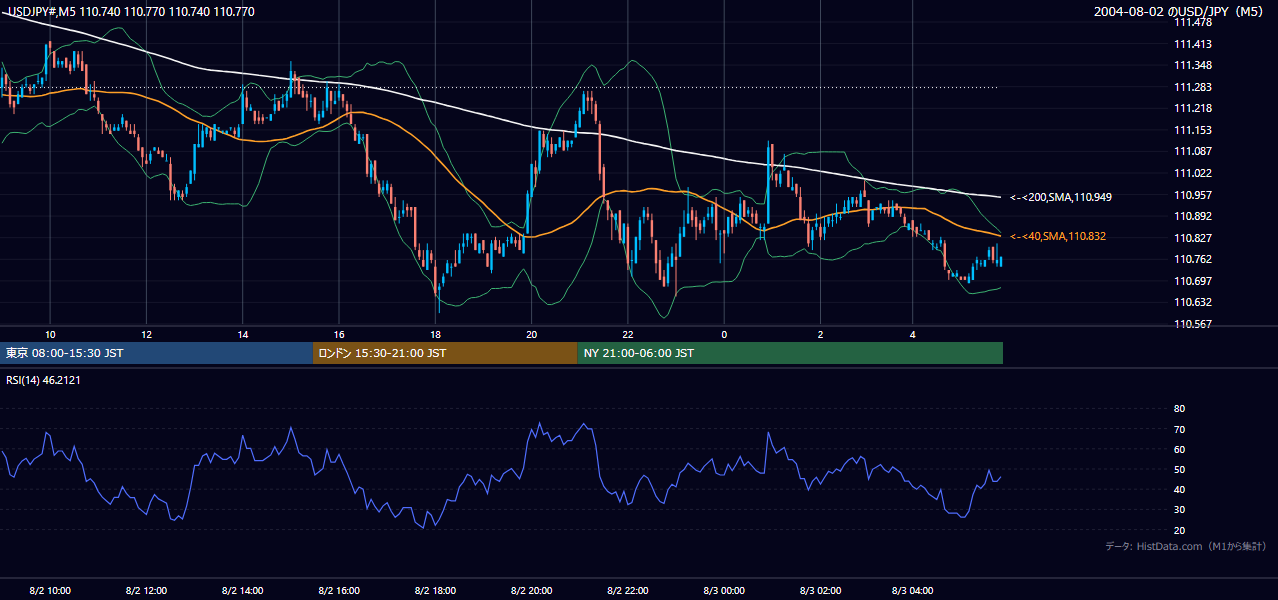Click price axis label 111.478
Image resolution: width=1278 pixels, height=600 pixels.
[x=1194, y=23]
